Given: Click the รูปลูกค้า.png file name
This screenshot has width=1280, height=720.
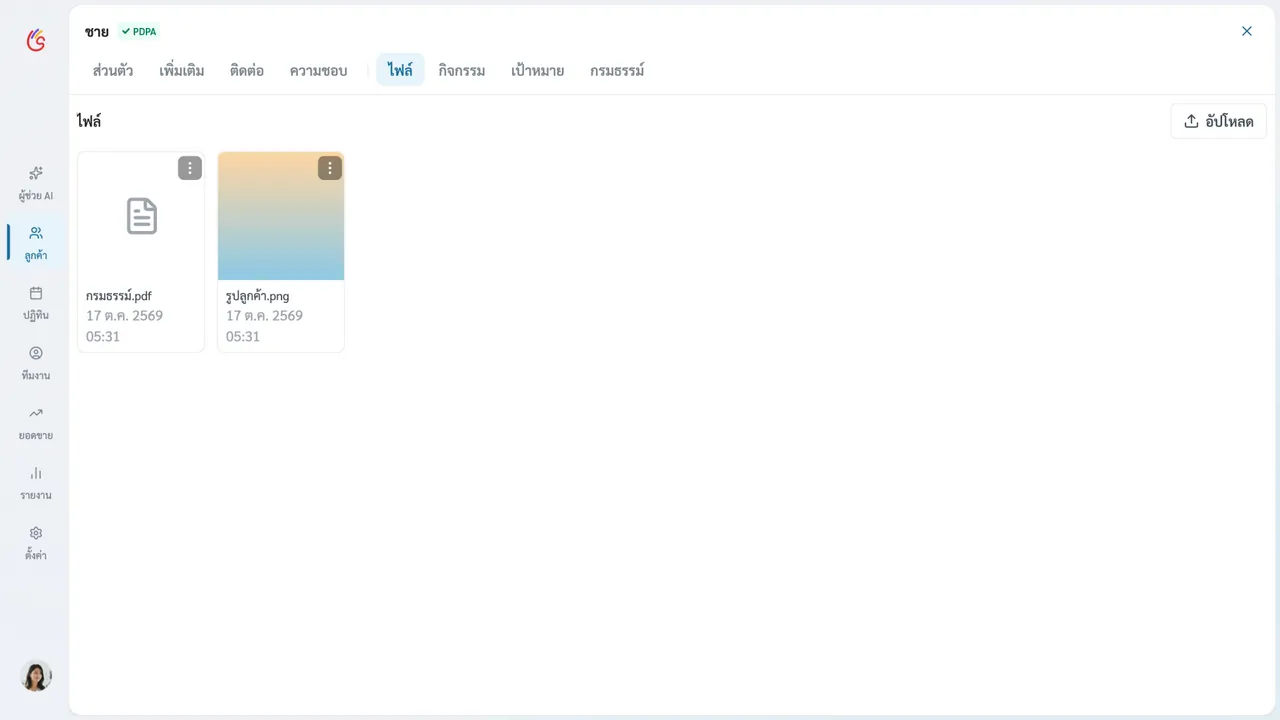Looking at the screenshot, I should click(257, 296).
